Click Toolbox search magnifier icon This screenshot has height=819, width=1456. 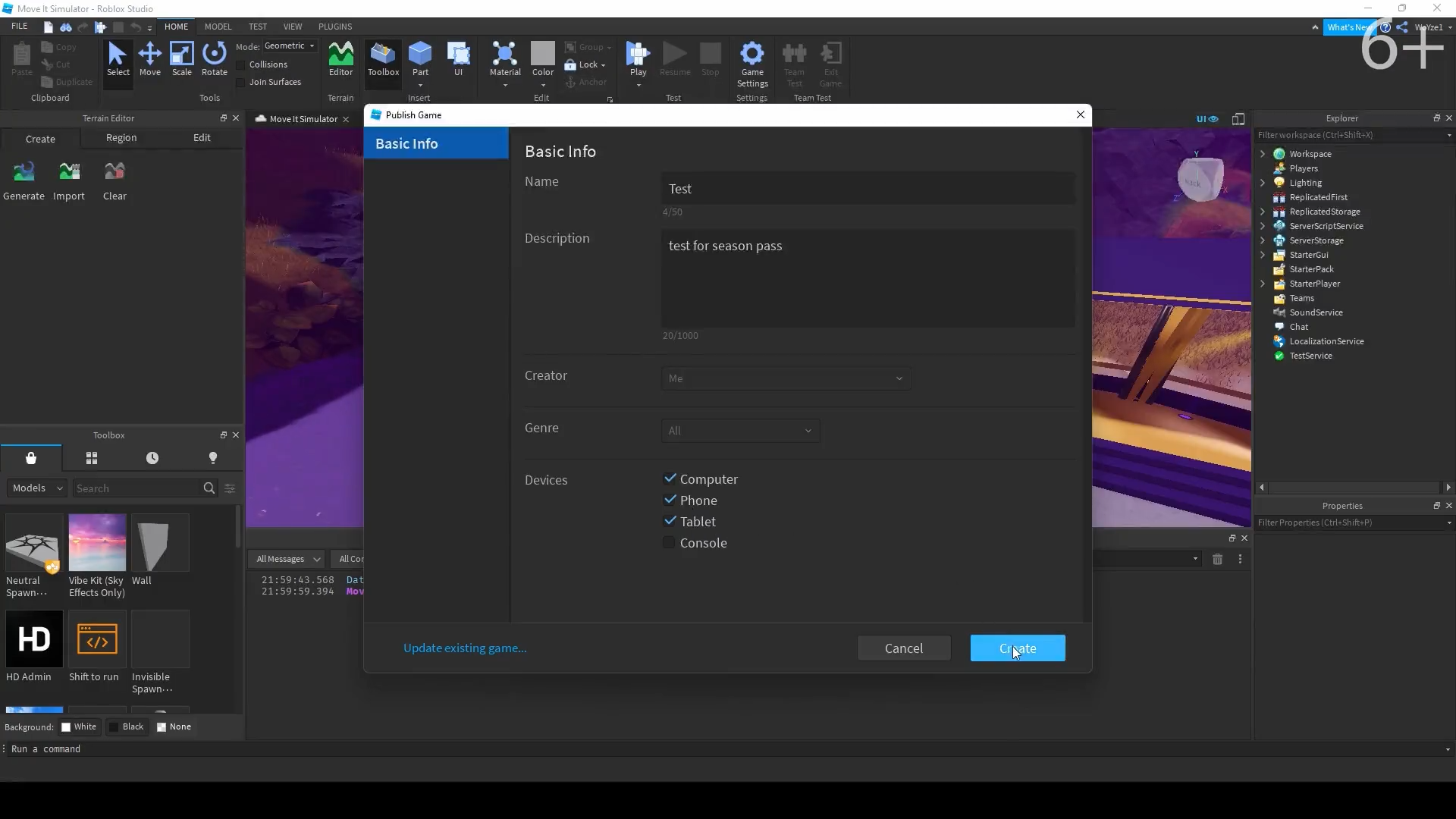pos(209,488)
